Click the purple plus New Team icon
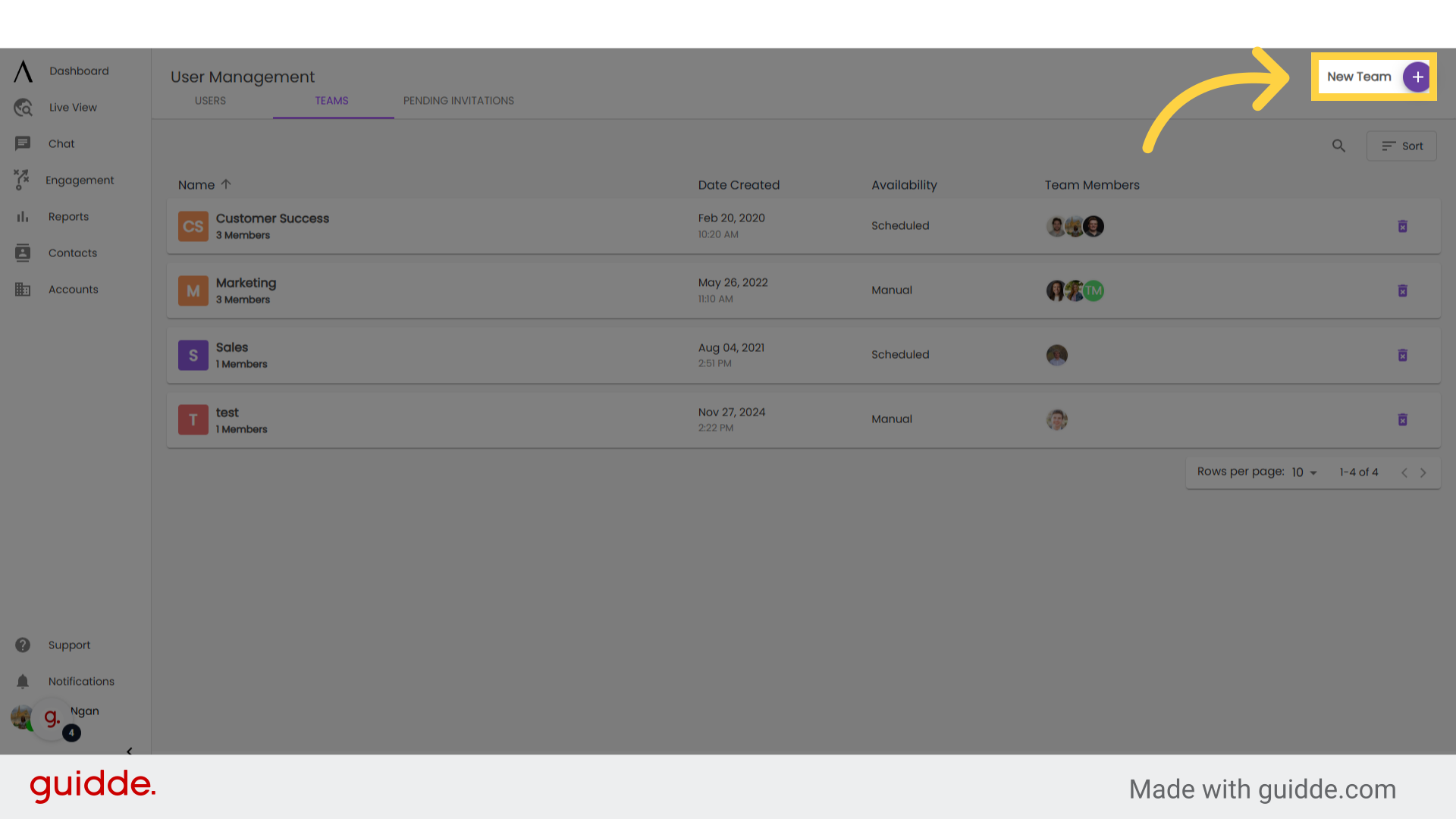The width and height of the screenshot is (1456, 819). tap(1417, 77)
